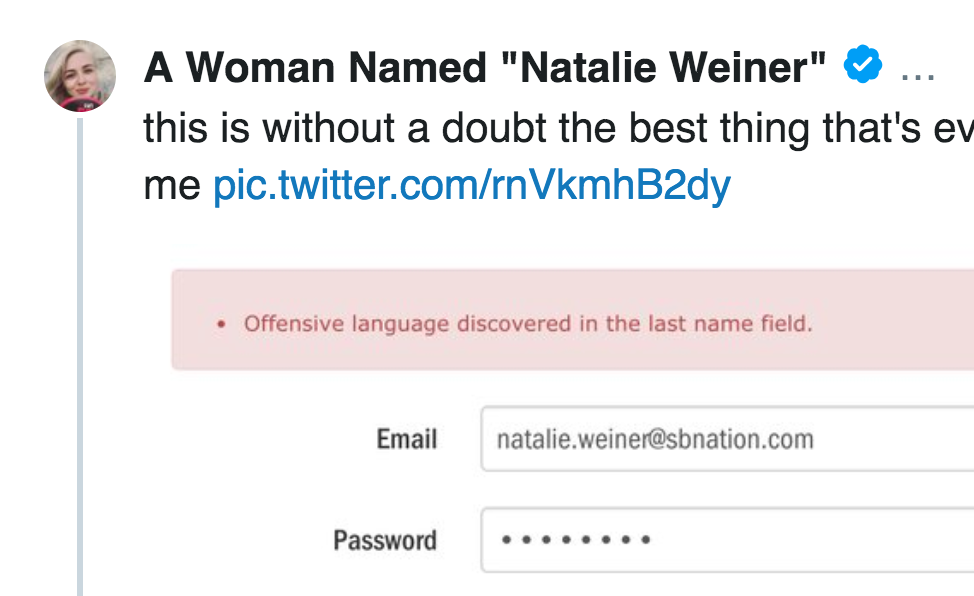Click the Email field label
This screenshot has height=596, width=974.
[406, 439]
